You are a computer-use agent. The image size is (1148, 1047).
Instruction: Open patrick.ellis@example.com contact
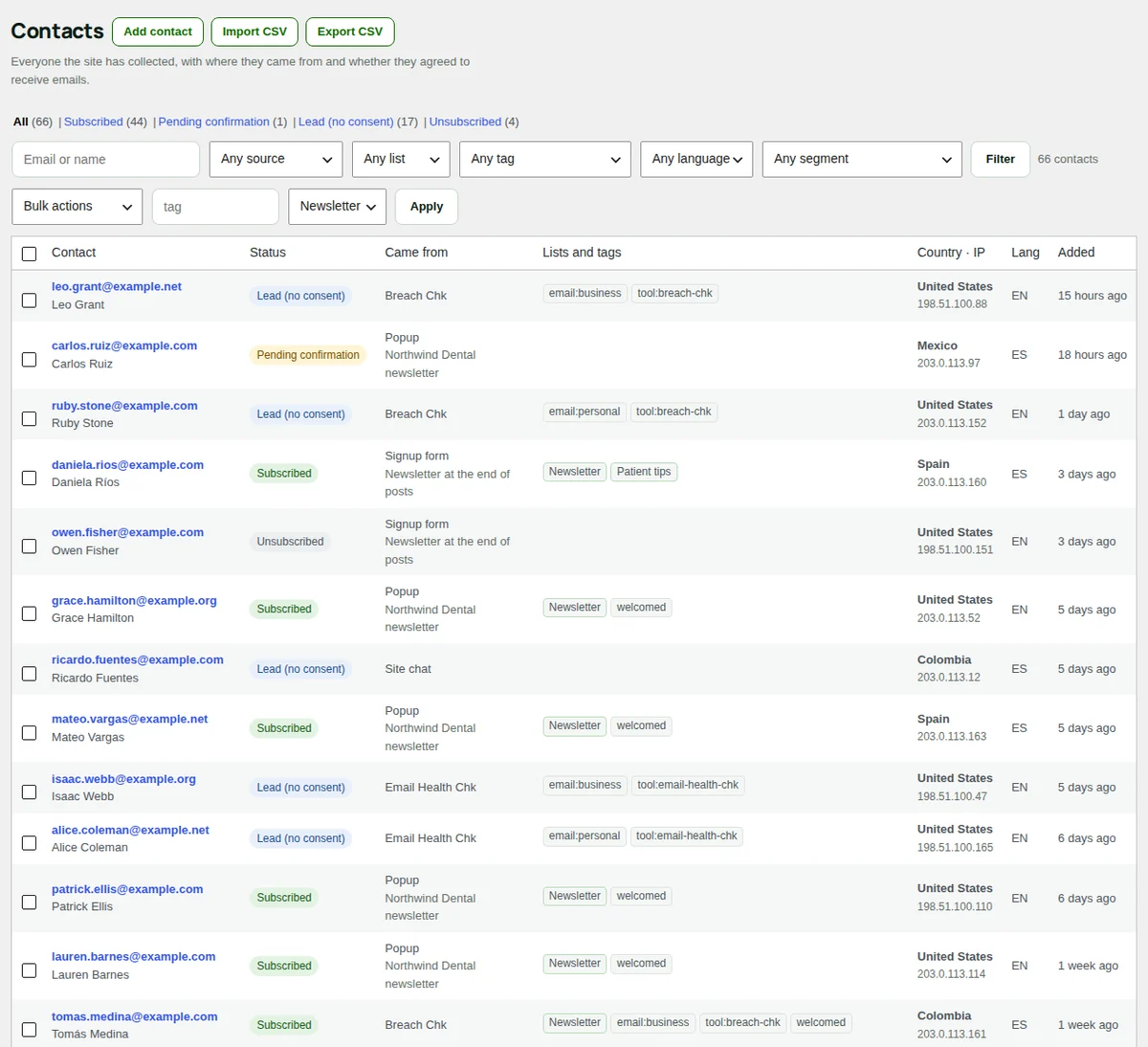pyautogui.click(x=127, y=889)
